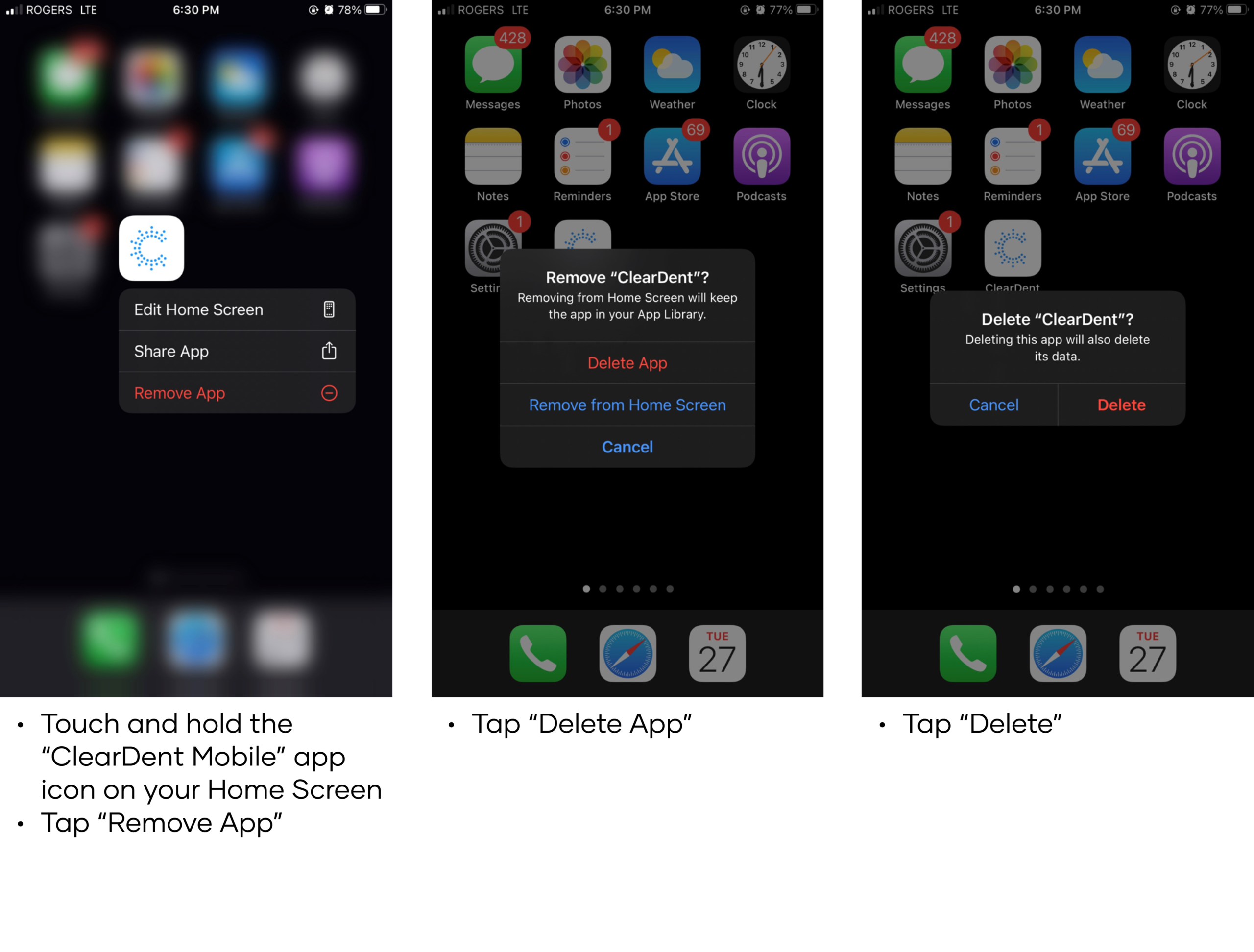The height and width of the screenshot is (952, 1254).
Task: Tap red Delete in Delete ClearDent dialog
Action: tap(1121, 405)
